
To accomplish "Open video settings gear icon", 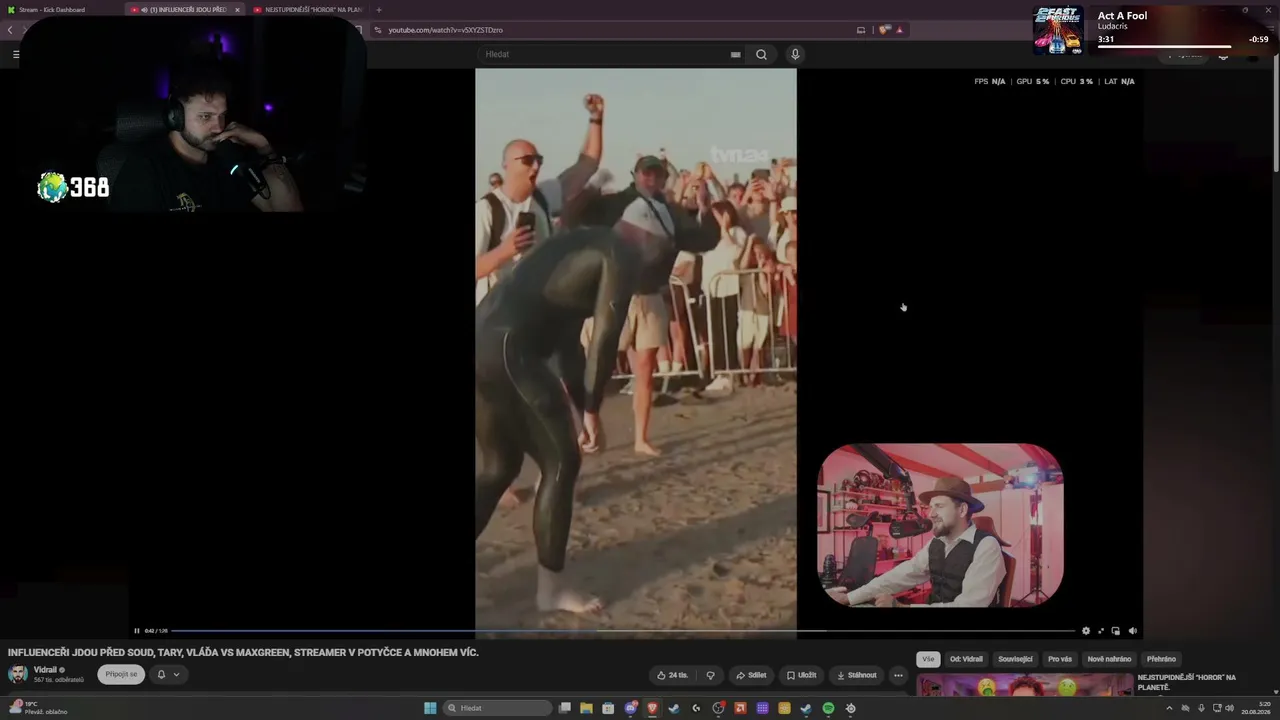I will click(x=1086, y=631).
